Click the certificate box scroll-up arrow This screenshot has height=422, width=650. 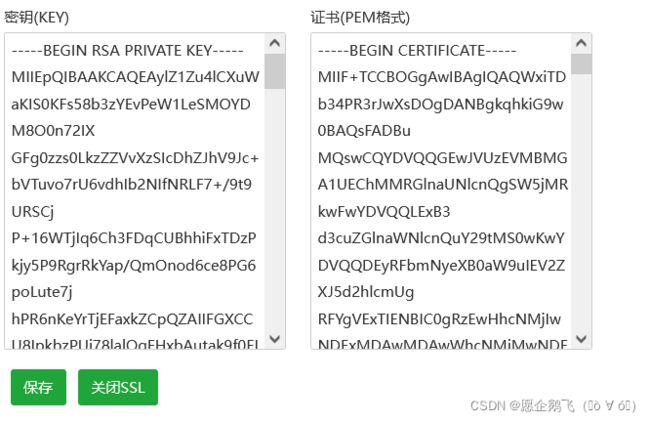tap(581, 43)
